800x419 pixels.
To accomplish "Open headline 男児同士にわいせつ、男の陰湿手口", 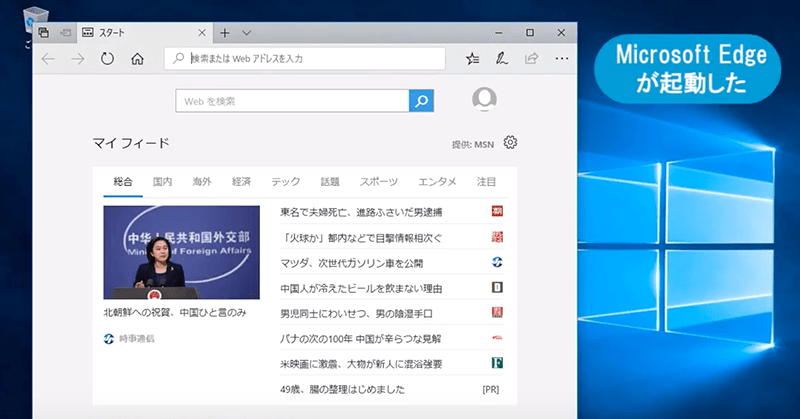I will pos(356,314).
